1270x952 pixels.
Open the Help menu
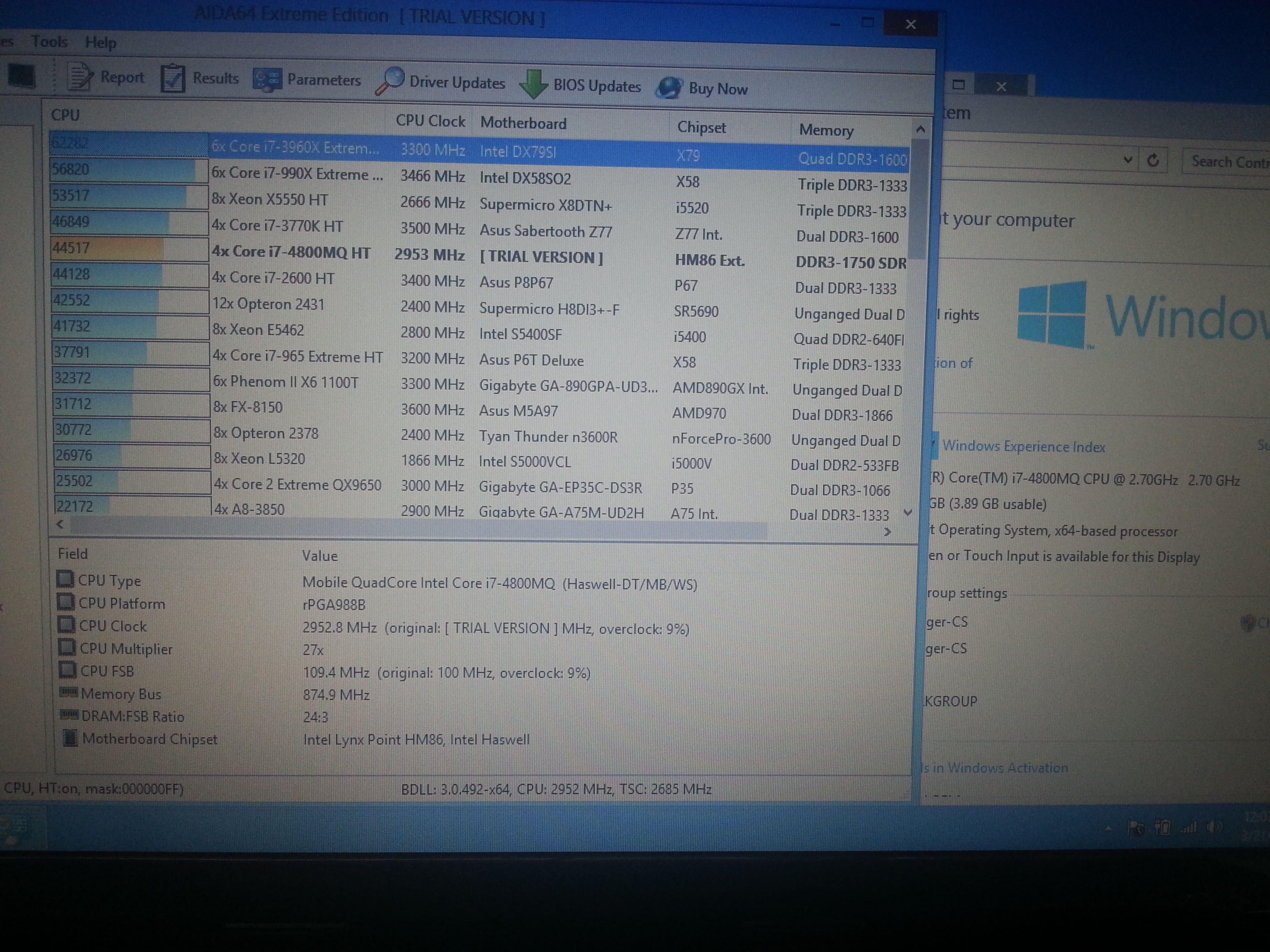101,42
